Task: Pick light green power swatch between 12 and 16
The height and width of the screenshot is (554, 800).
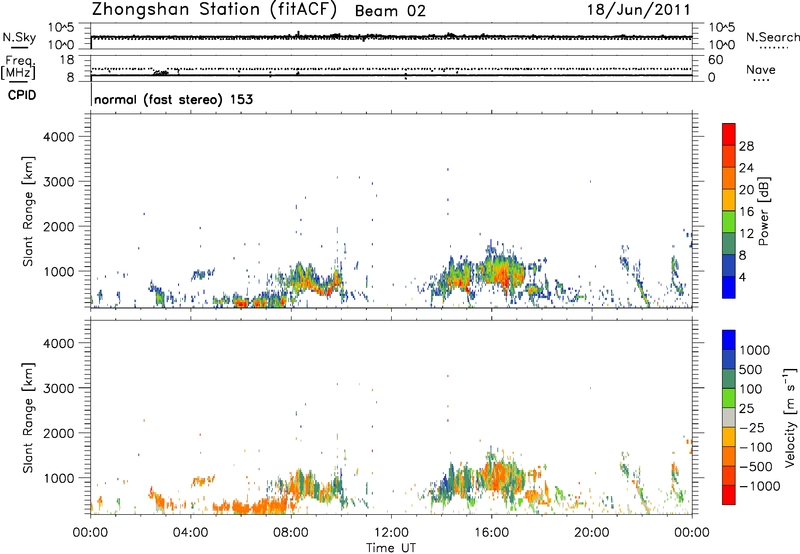Action: (729, 222)
